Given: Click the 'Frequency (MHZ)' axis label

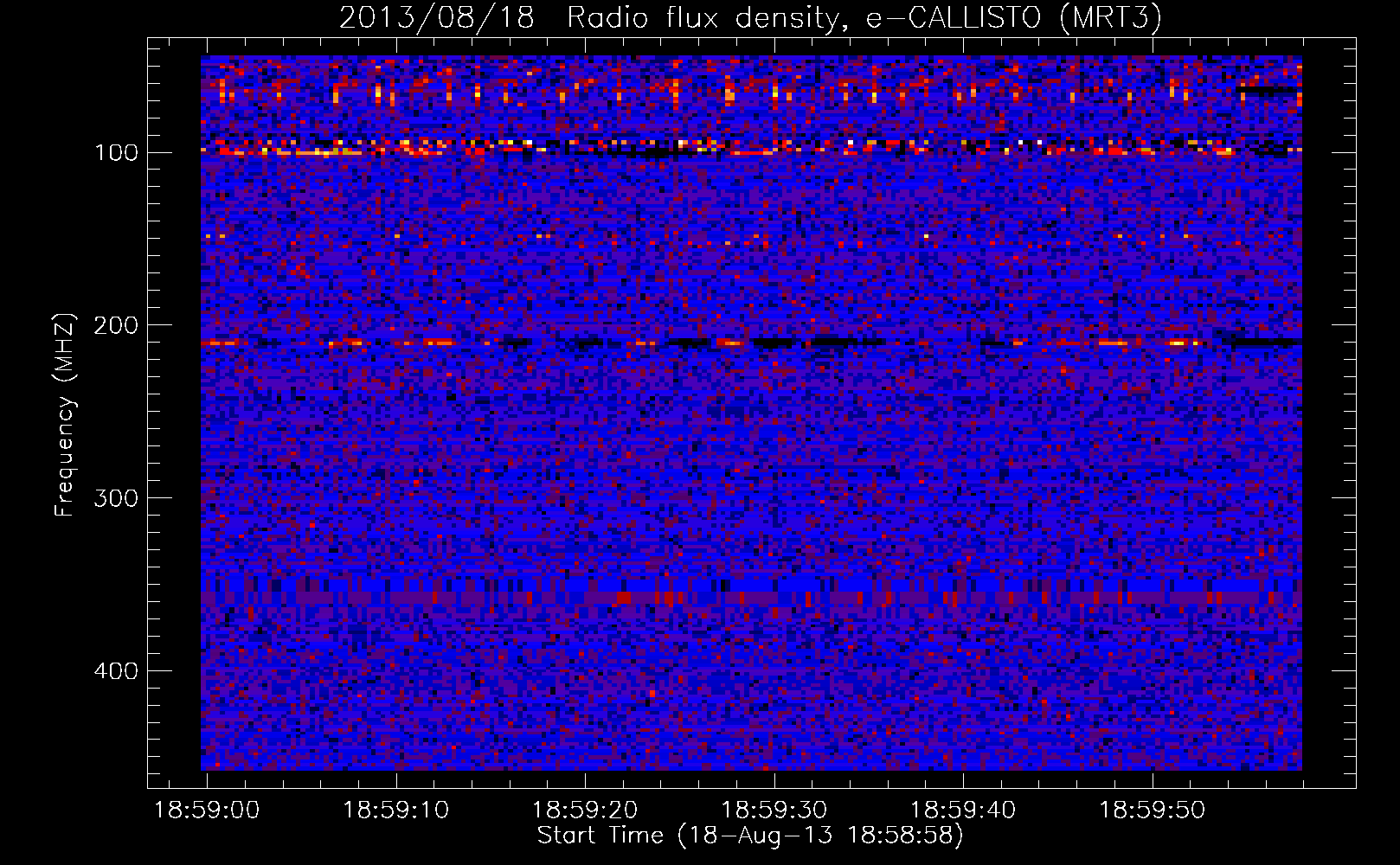Looking at the screenshot, I should tap(65, 414).
